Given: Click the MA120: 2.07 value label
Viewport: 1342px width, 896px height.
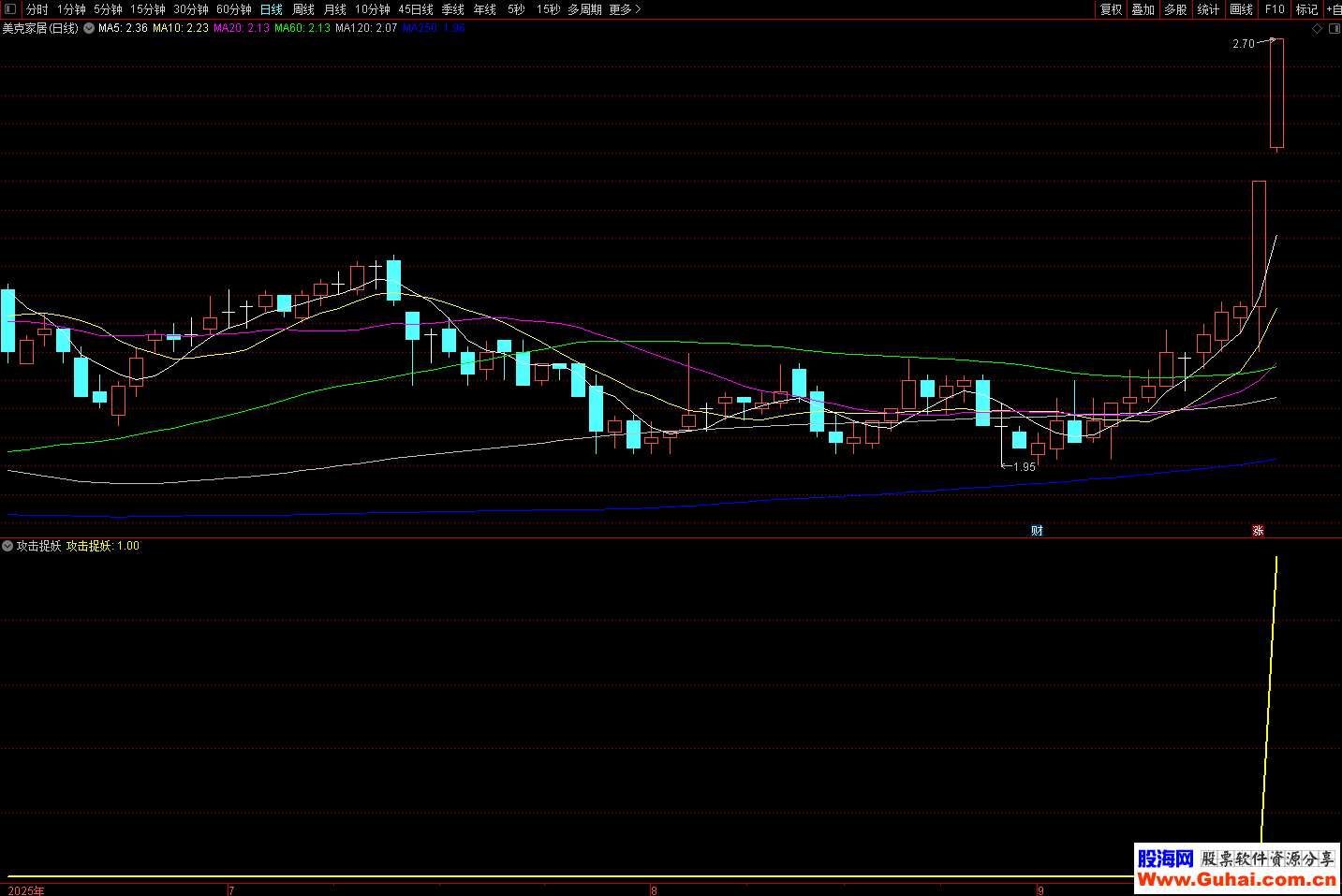Looking at the screenshot, I should [x=366, y=28].
